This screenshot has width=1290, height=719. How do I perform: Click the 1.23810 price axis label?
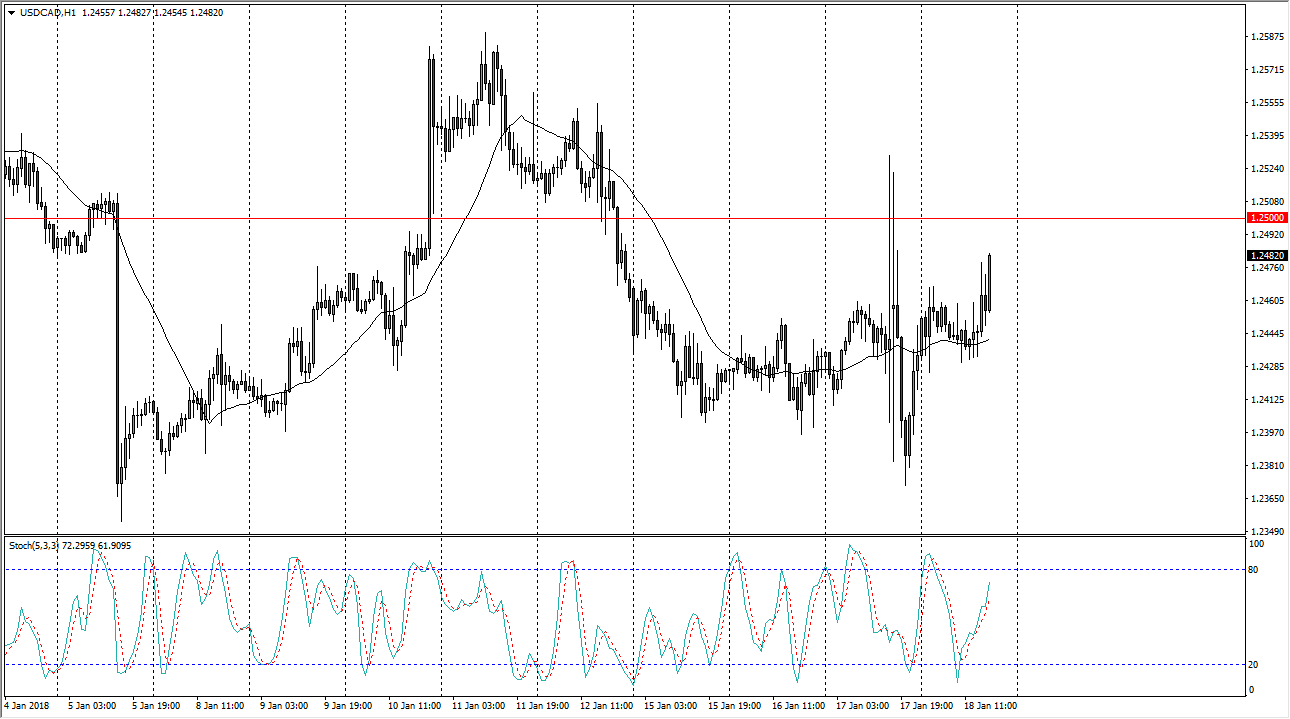(1266, 466)
